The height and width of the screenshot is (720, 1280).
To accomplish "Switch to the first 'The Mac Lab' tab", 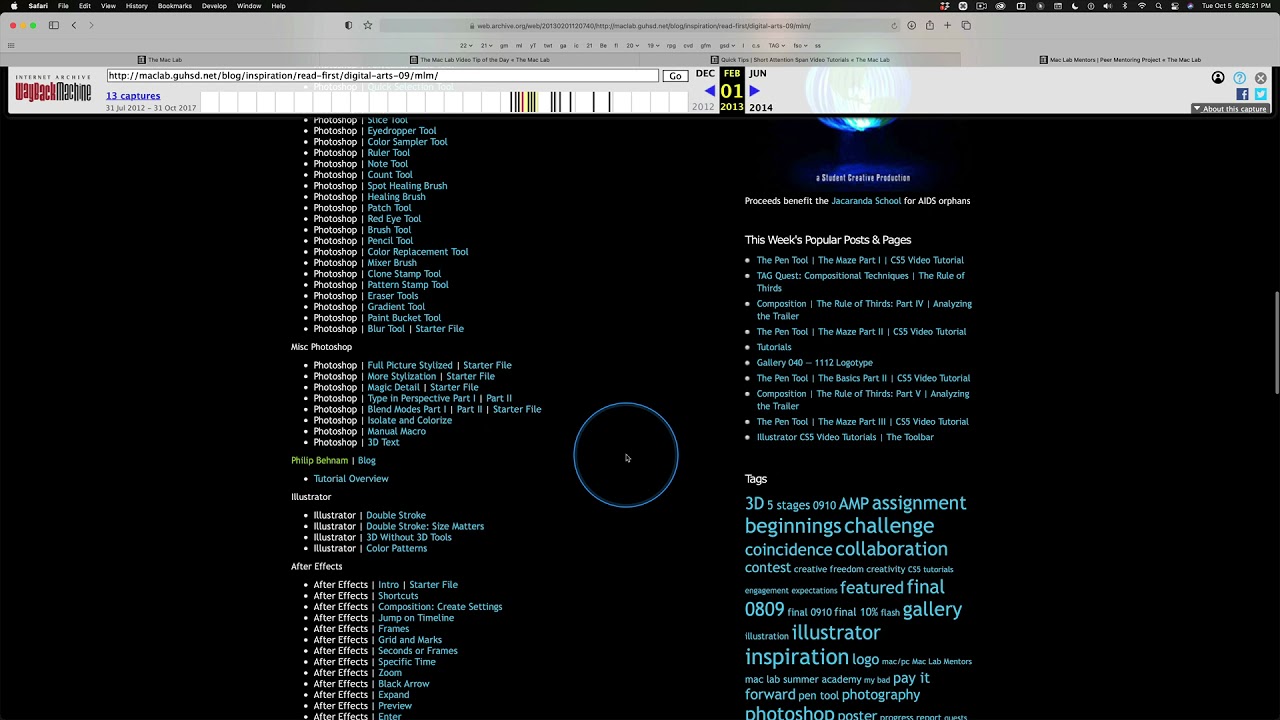I will tap(160, 59).
